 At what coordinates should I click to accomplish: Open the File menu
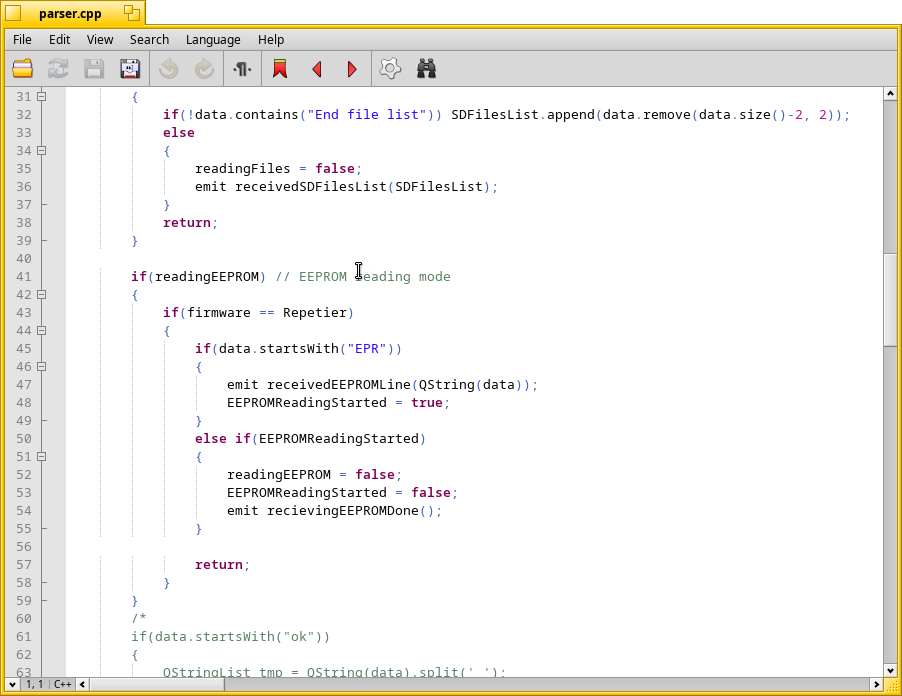coord(22,40)
